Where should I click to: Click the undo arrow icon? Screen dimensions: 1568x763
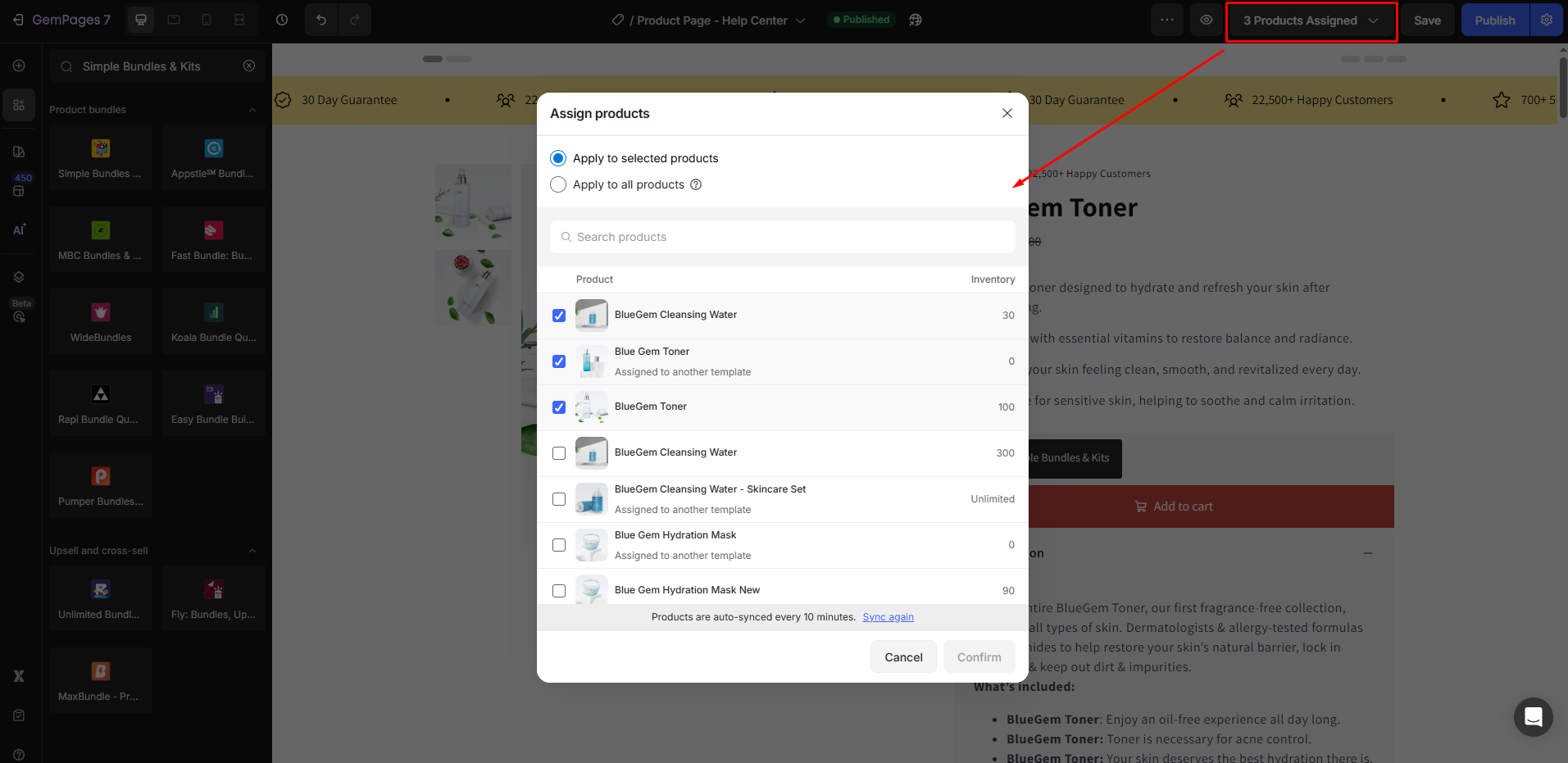321,20
